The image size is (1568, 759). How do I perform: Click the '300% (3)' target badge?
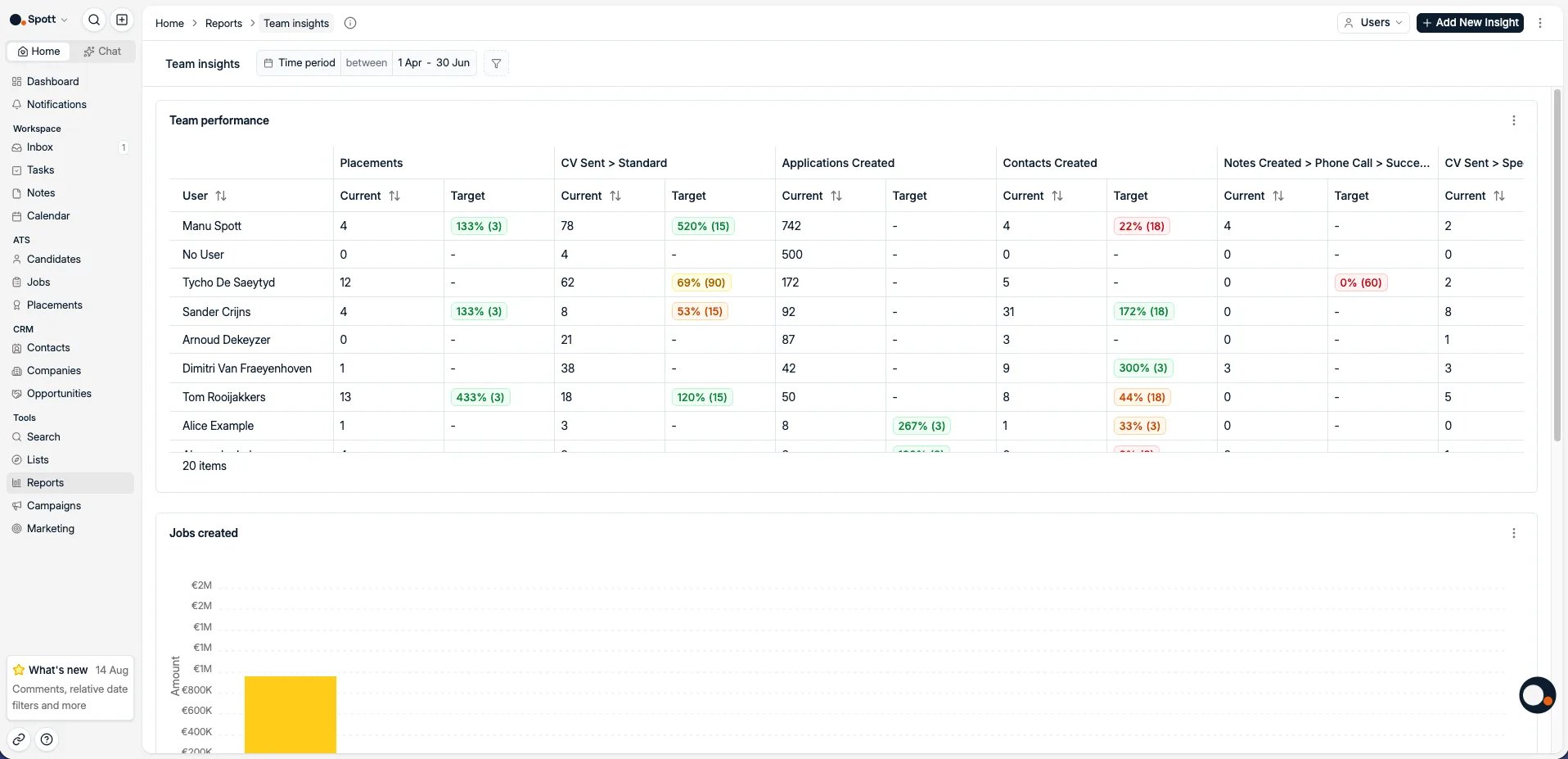click(1143, 368)
